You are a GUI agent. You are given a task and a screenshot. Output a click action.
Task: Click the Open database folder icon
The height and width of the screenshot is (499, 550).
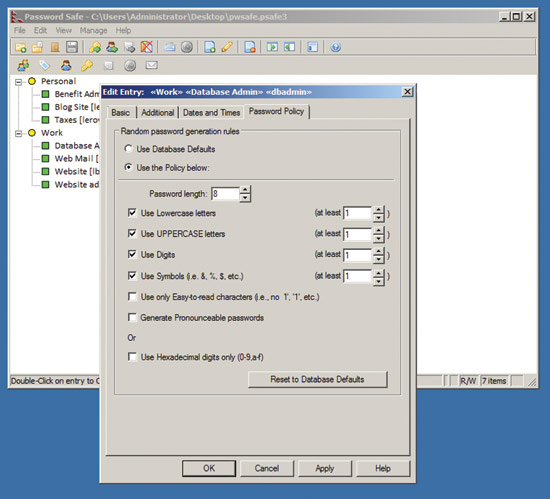tap(38, 47)
